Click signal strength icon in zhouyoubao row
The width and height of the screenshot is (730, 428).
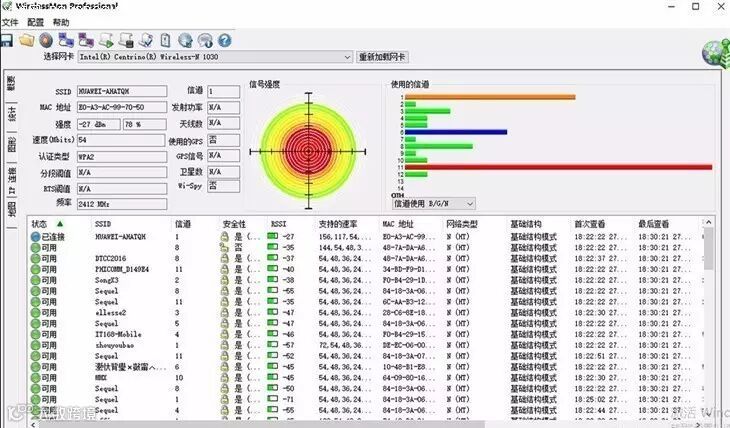click(x=272, y=345)
